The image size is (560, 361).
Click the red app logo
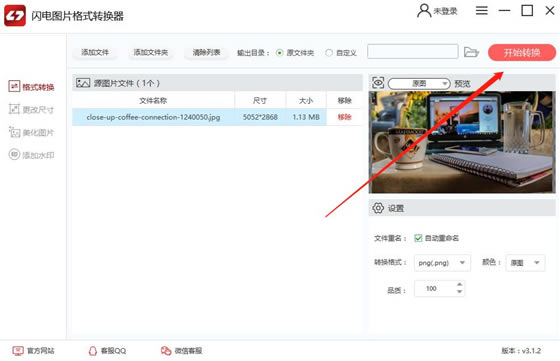pyautogui.click(x=15, y=16)
